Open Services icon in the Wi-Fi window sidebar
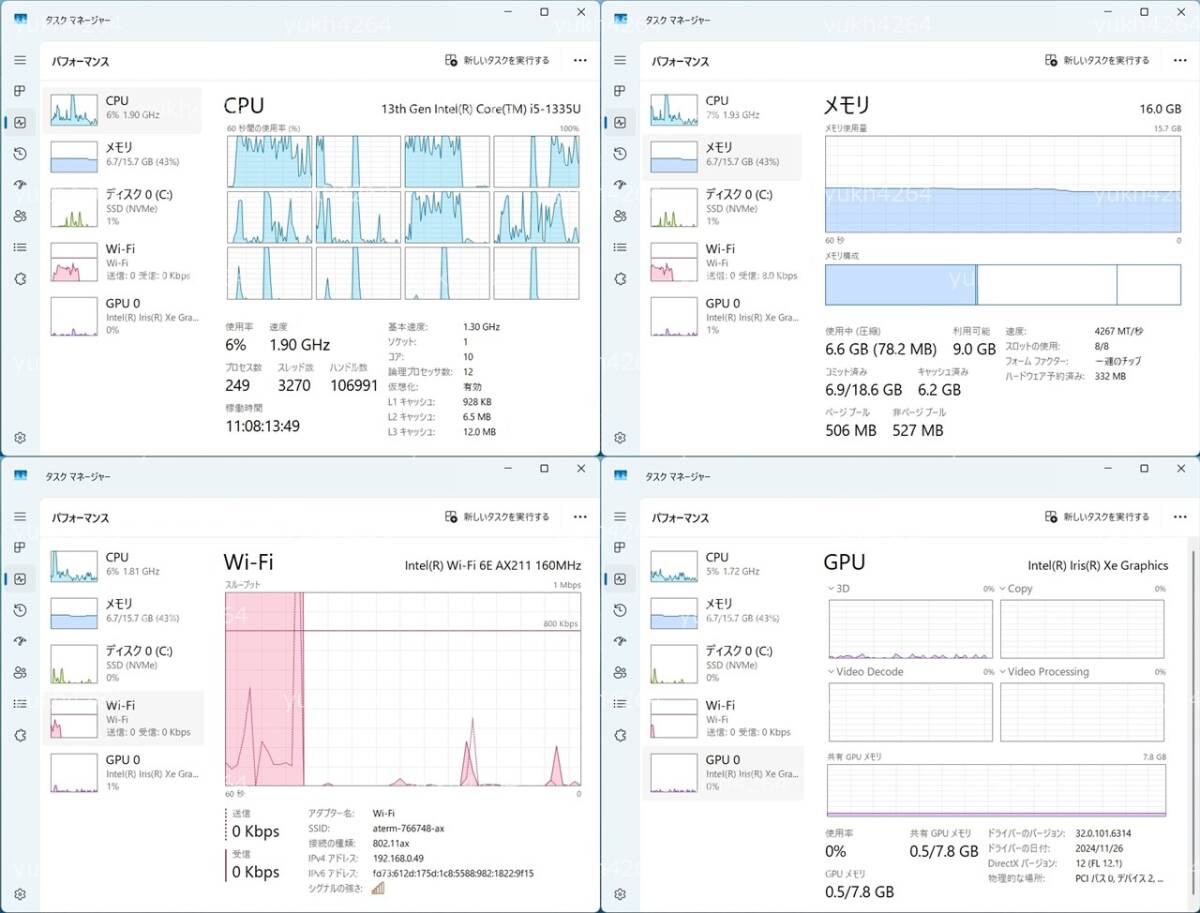Viewport: 1200px width, 913px height. point(19,735)
